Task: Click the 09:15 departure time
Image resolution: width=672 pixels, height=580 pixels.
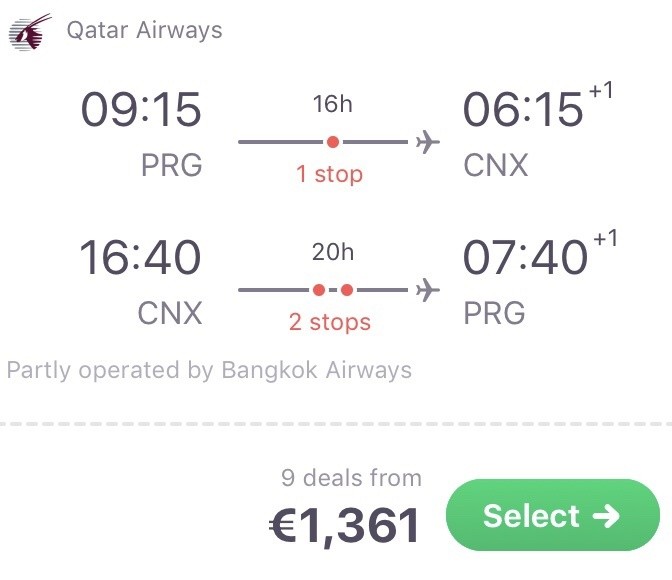Action: tap(141, 110)
